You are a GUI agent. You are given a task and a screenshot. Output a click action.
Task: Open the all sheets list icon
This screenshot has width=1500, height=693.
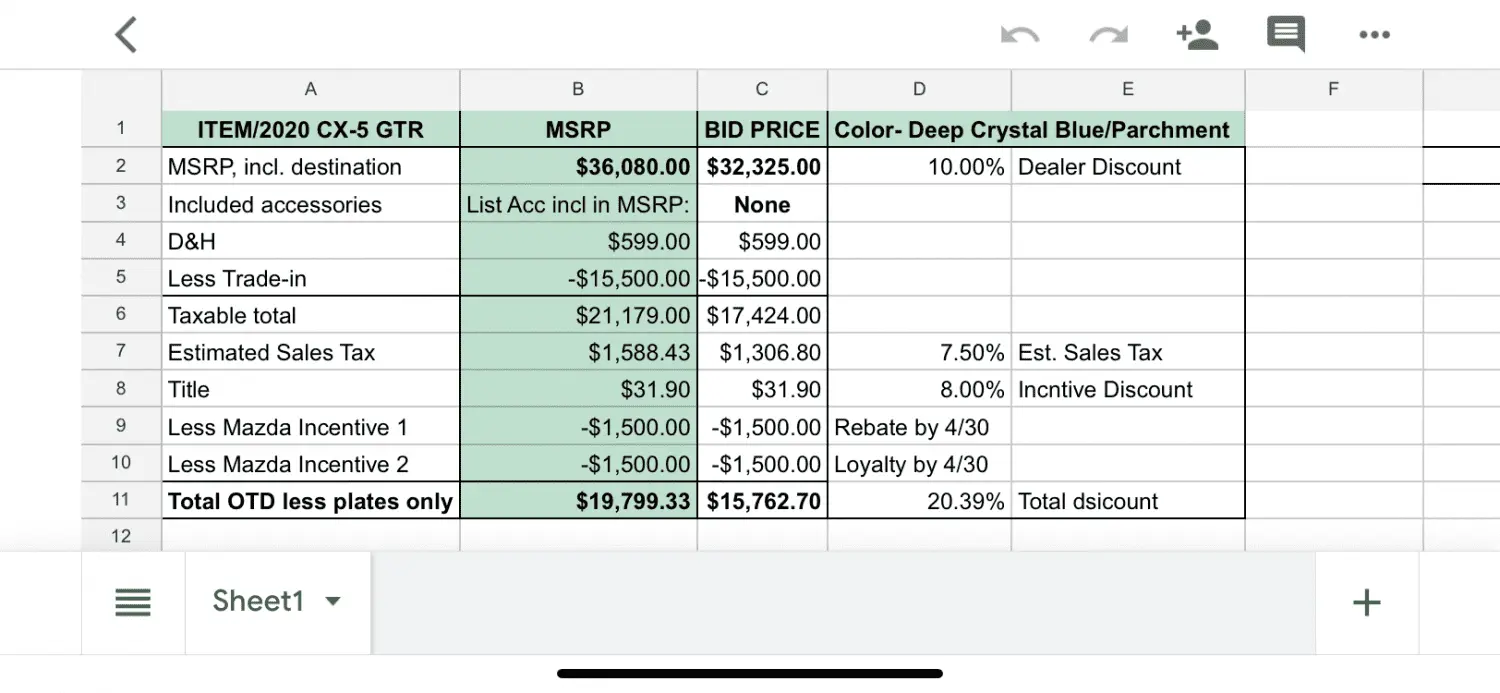133,602
